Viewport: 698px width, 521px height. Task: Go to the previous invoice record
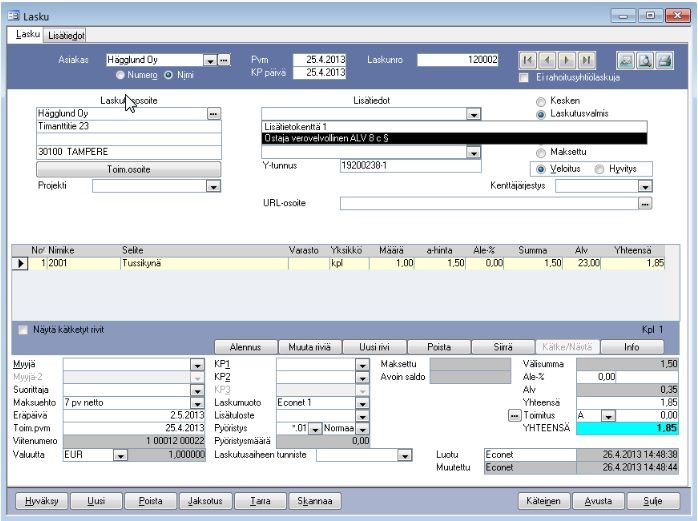tap(547, 60)
